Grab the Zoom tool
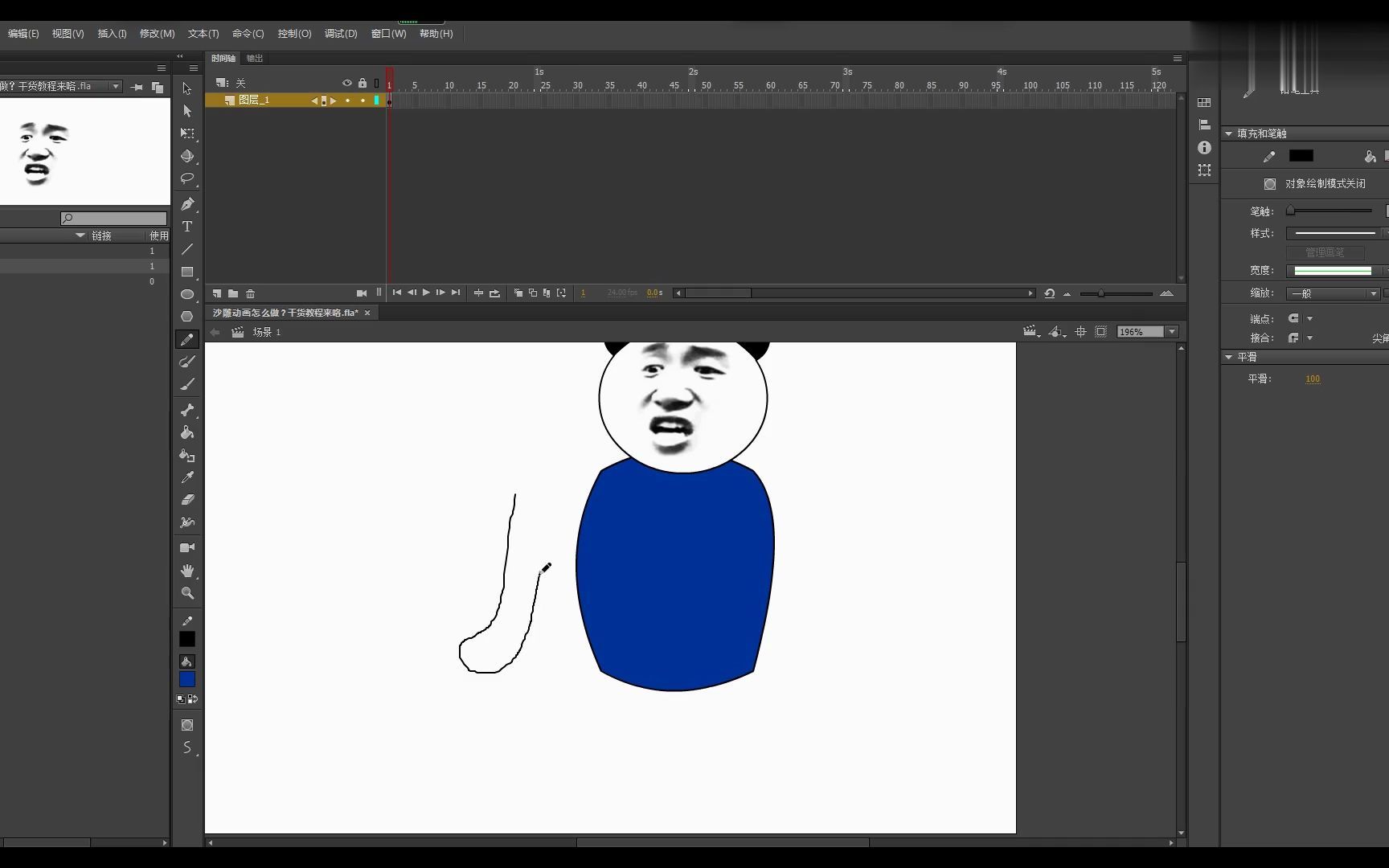 click(187, 593)
